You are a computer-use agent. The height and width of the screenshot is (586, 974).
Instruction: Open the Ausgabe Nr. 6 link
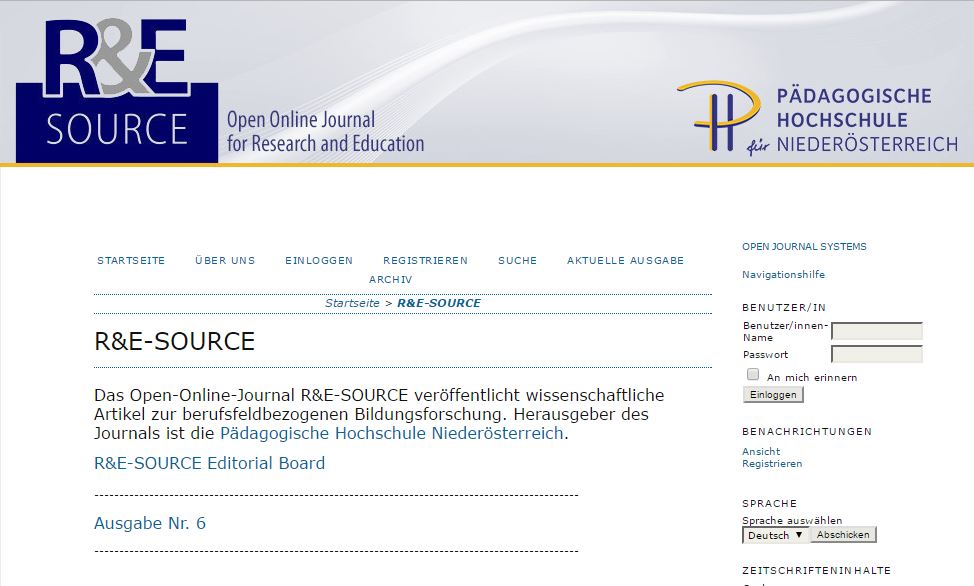point(150,523)
